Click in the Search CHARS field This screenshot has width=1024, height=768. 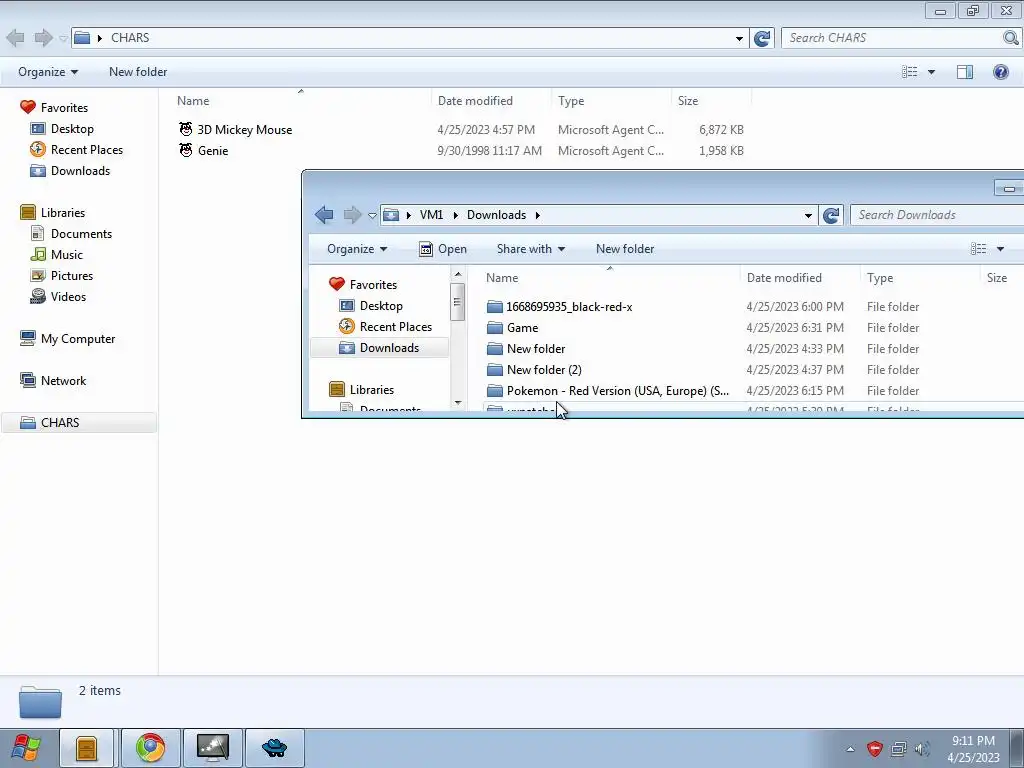click(x=892, y=38)
